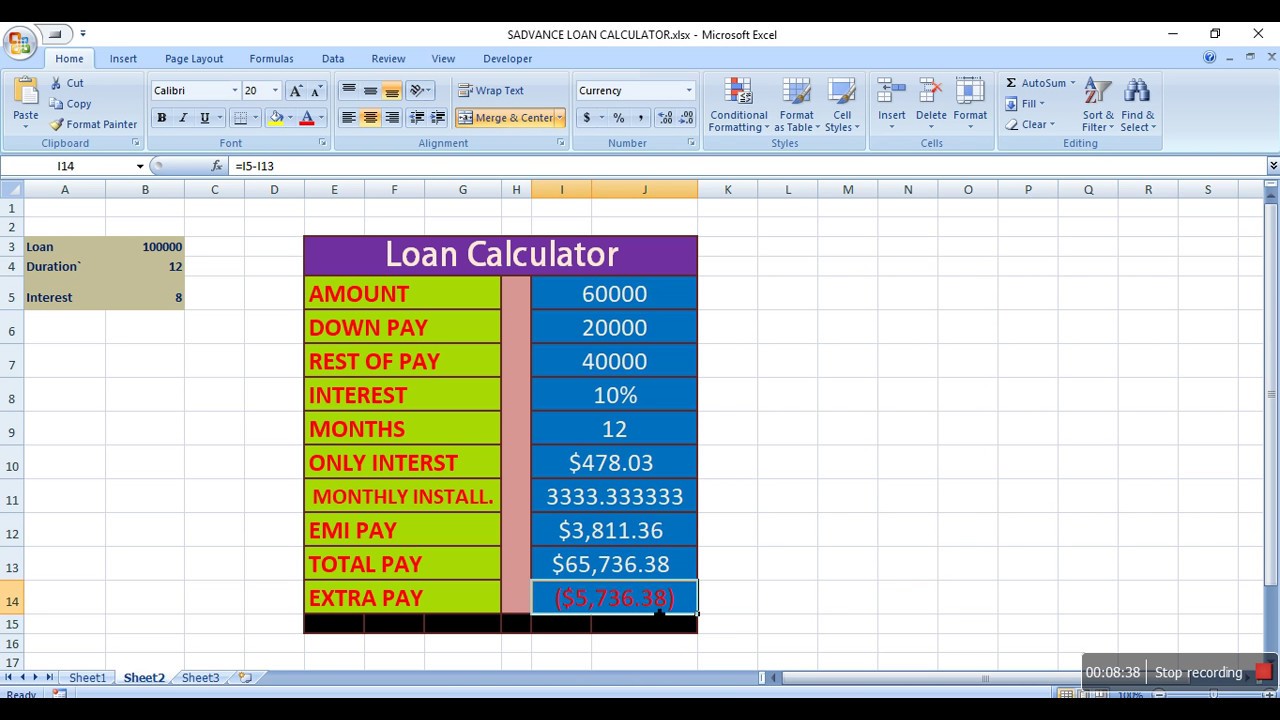This screenshot has height=720, width=1280.
Task: Expand the AutoSum dropdown arrow
Action: [x=1072, y=83]
